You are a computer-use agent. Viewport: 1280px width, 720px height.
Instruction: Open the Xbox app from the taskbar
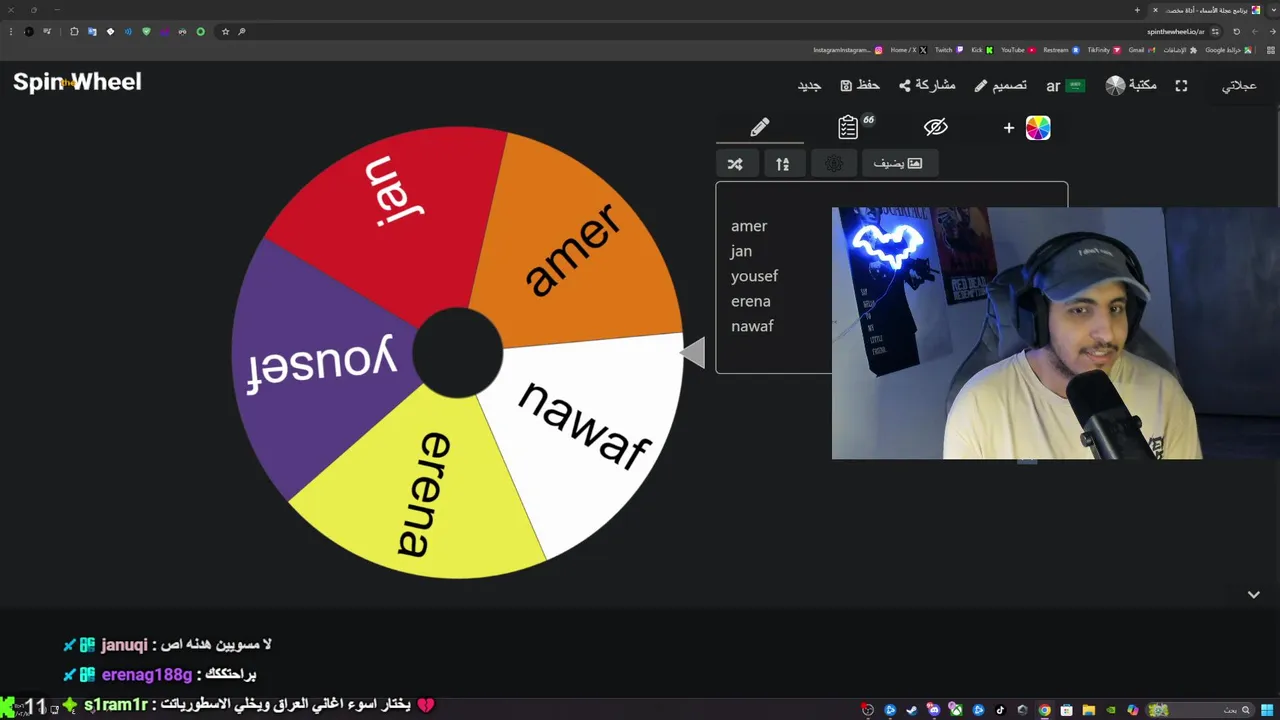tap(956, 710)
